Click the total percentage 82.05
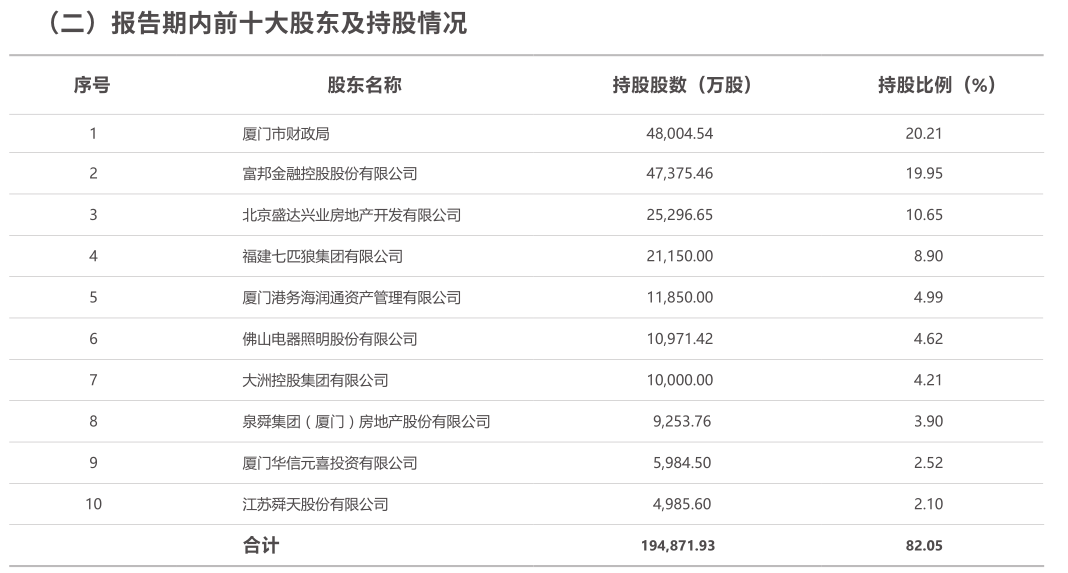This screenshot has width=1068, height=573. pos(924,546)
